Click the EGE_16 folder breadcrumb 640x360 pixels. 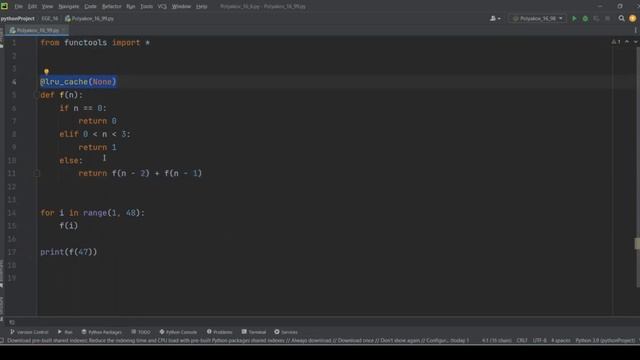pos(50,19)
